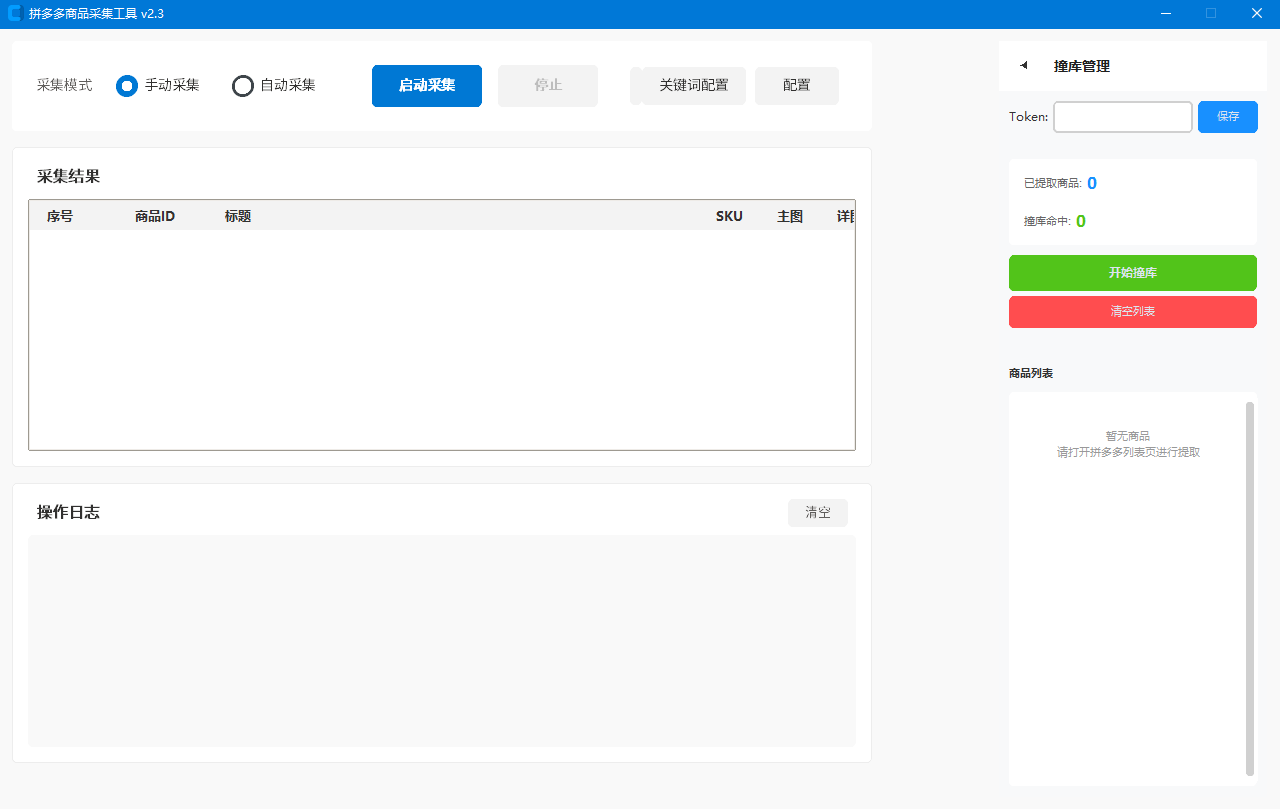The height and width of the screenshot is (809, 1280).
Task: Click the 序号 column header
Action: [60, 216]
